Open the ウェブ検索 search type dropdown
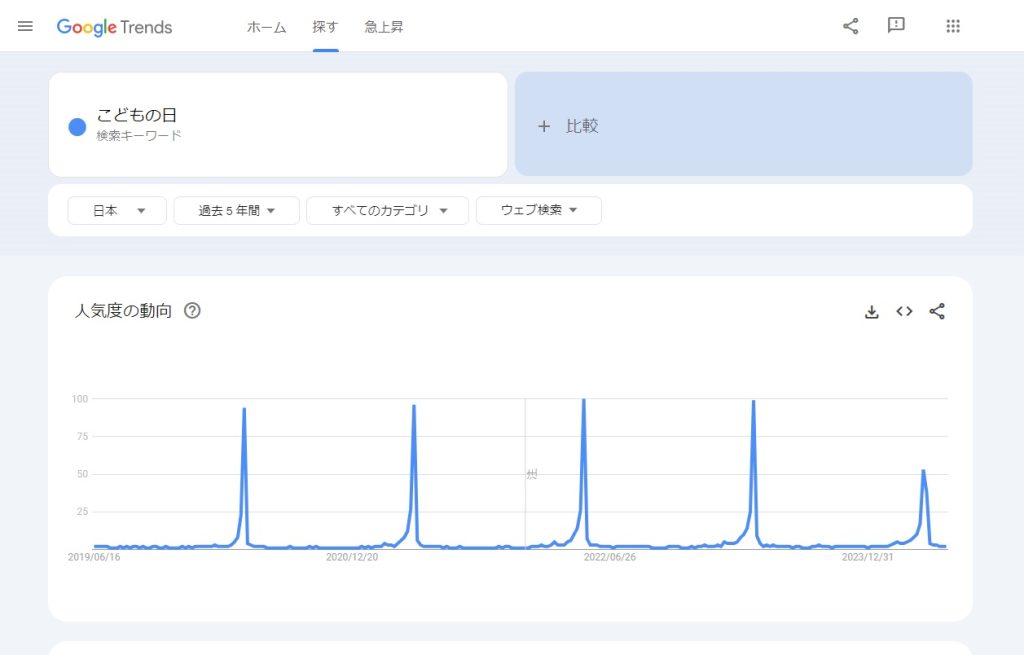Image resolution: width=1024 pixels, height=655 pixels. point(539,210)
